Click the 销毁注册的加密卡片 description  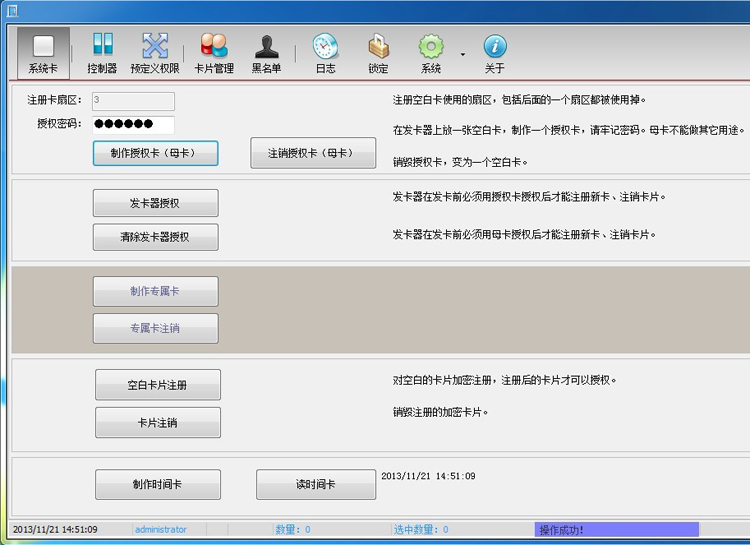(x=440, y=412)
